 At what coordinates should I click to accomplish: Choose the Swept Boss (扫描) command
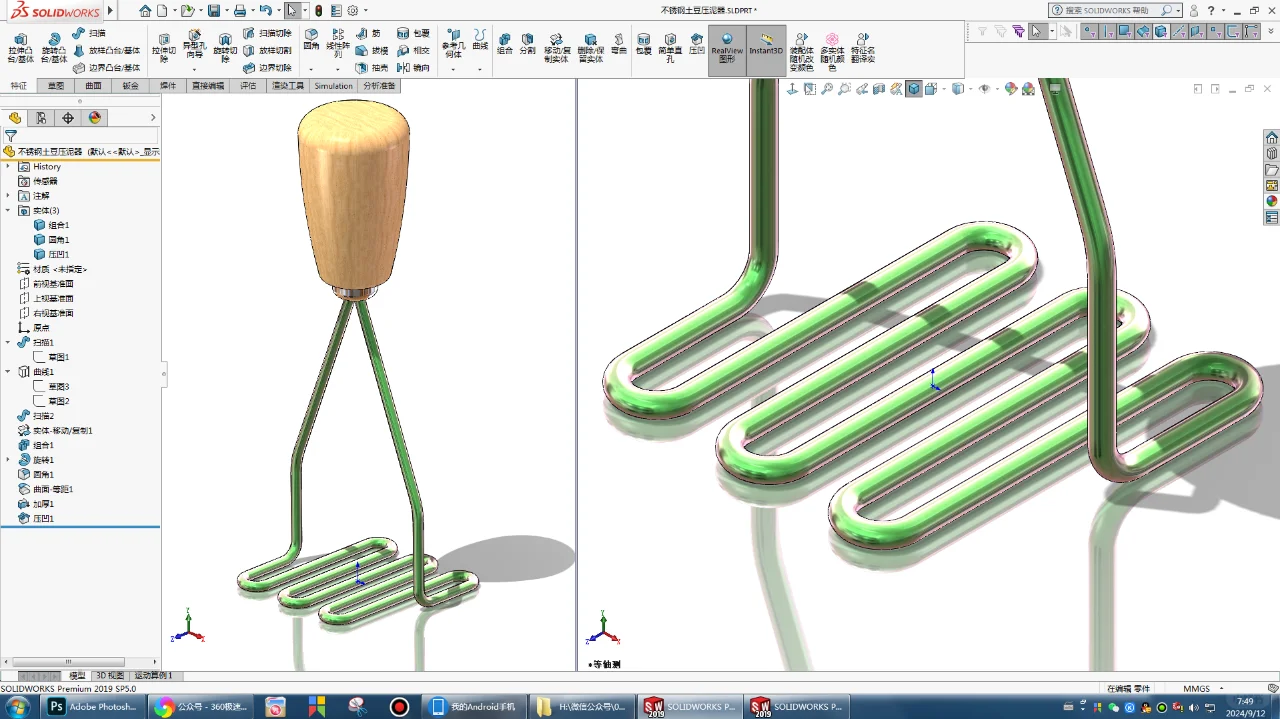89,33
